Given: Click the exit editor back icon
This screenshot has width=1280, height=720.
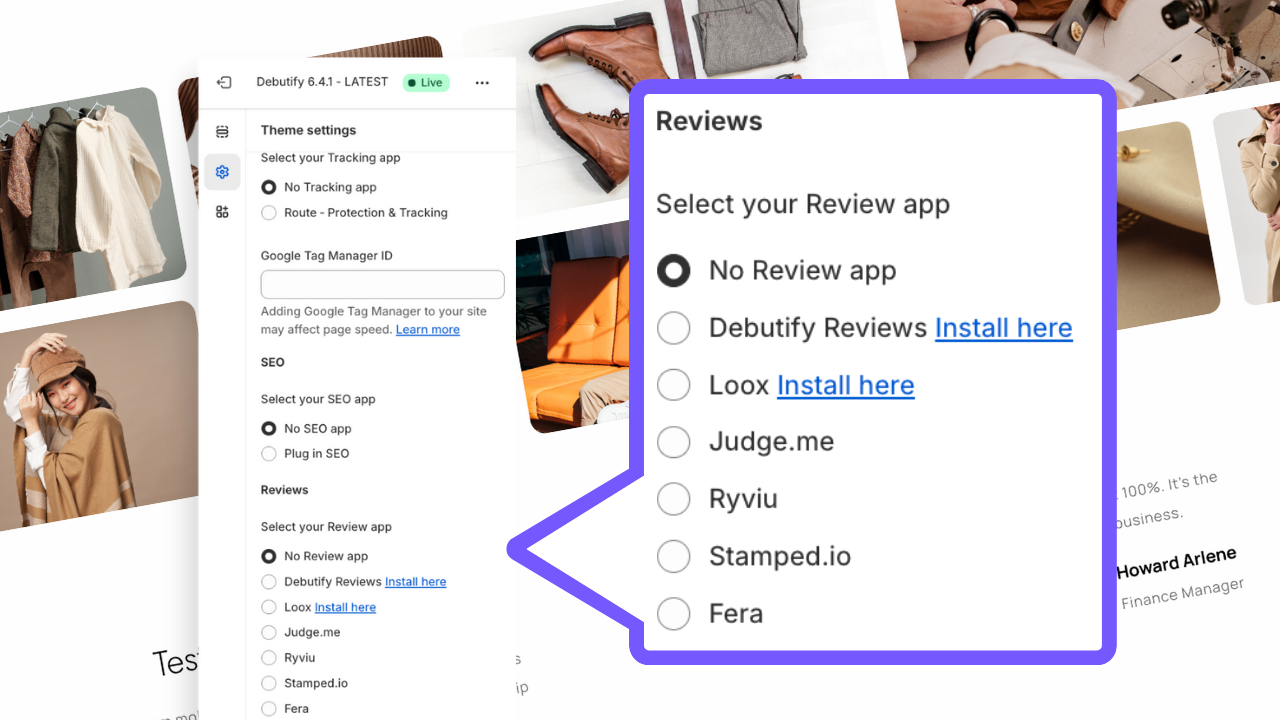Looking at the screenshot, I should [x=224, y=82].
